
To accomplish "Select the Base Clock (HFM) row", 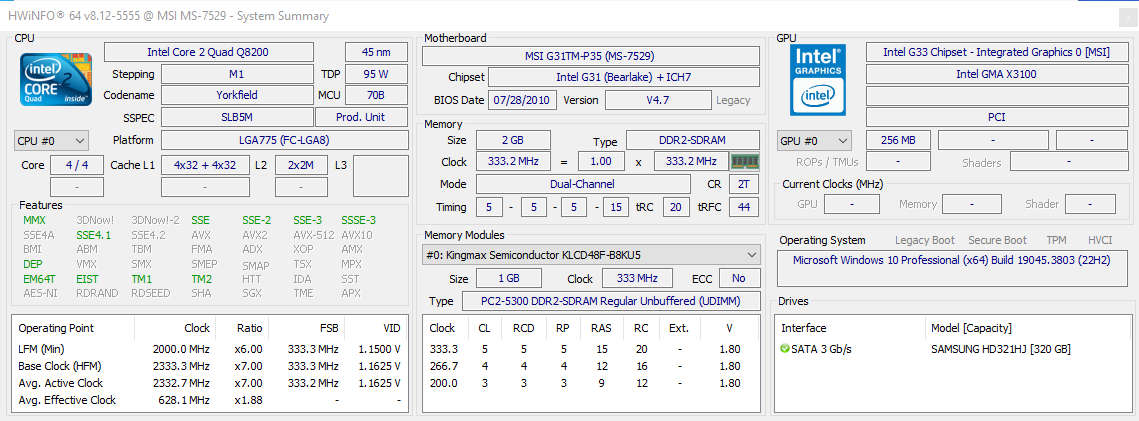I will point(210,366).
